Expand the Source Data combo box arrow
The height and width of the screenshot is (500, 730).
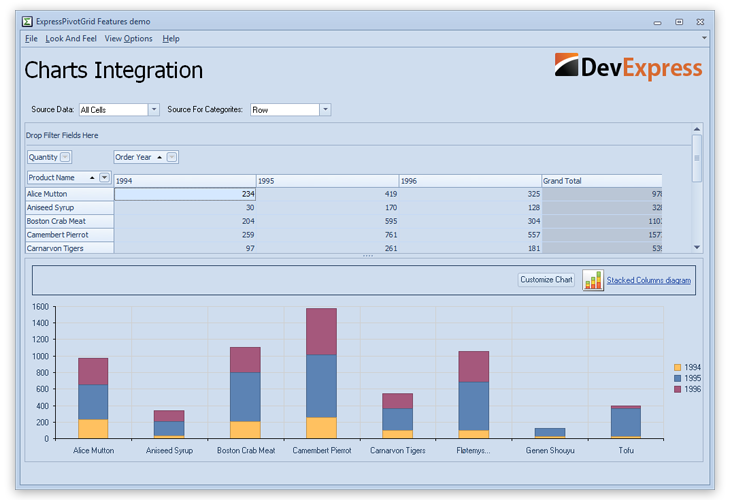(x=154, y=110)
